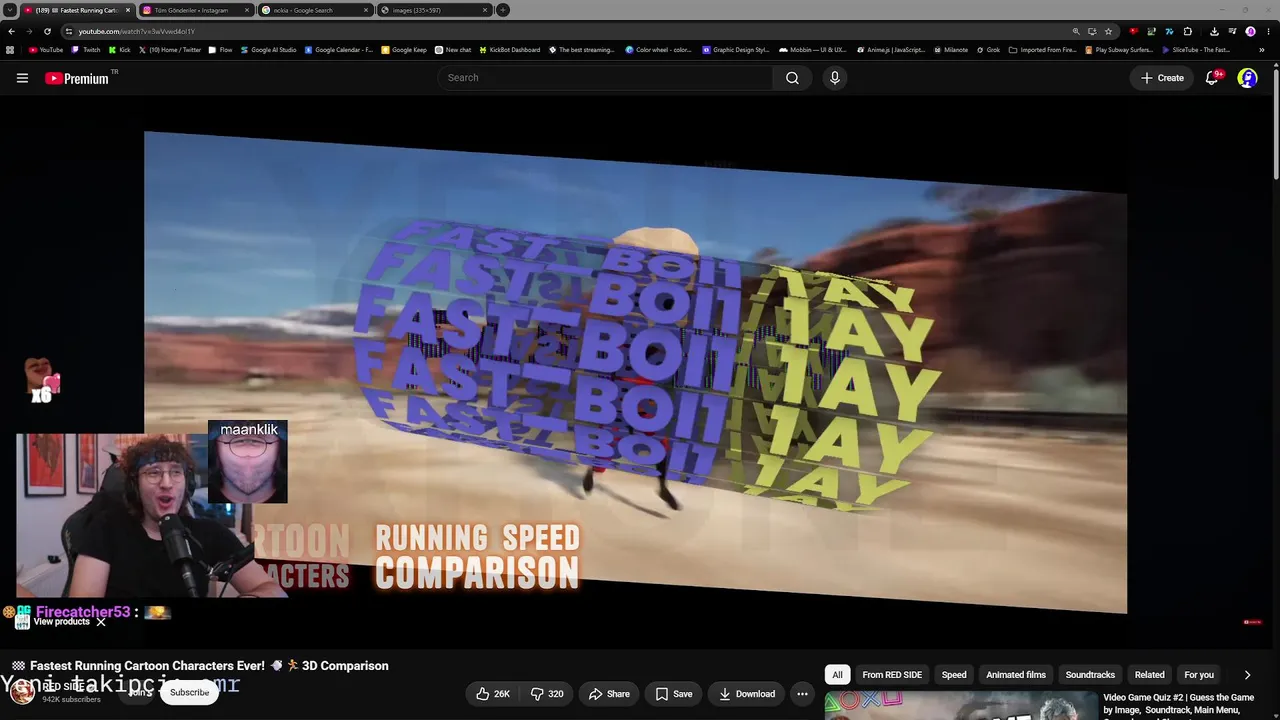
Task: Open the browser zoom magnifier icon
Action: coord(1076,31)
